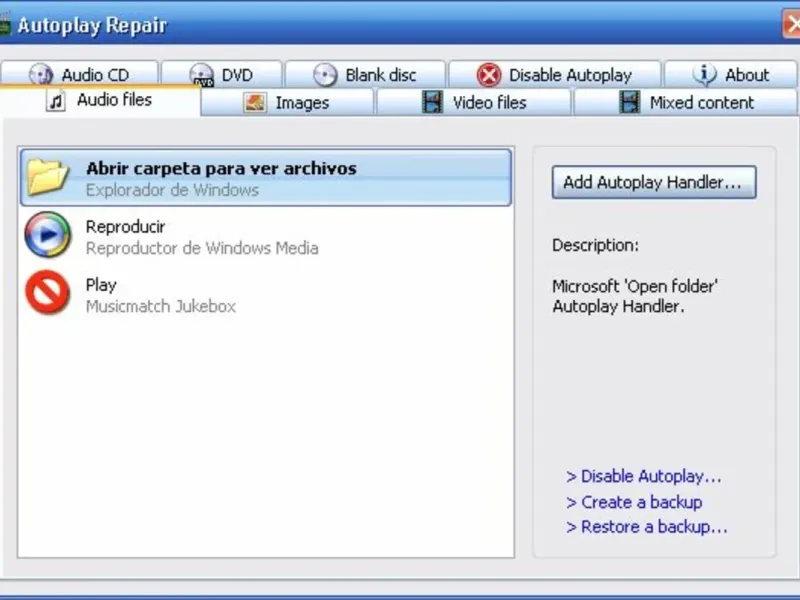Image resolution: width=800 pixels, height=600 pixels.
Task: Open the DVD tab
Action: click(221, 75)
